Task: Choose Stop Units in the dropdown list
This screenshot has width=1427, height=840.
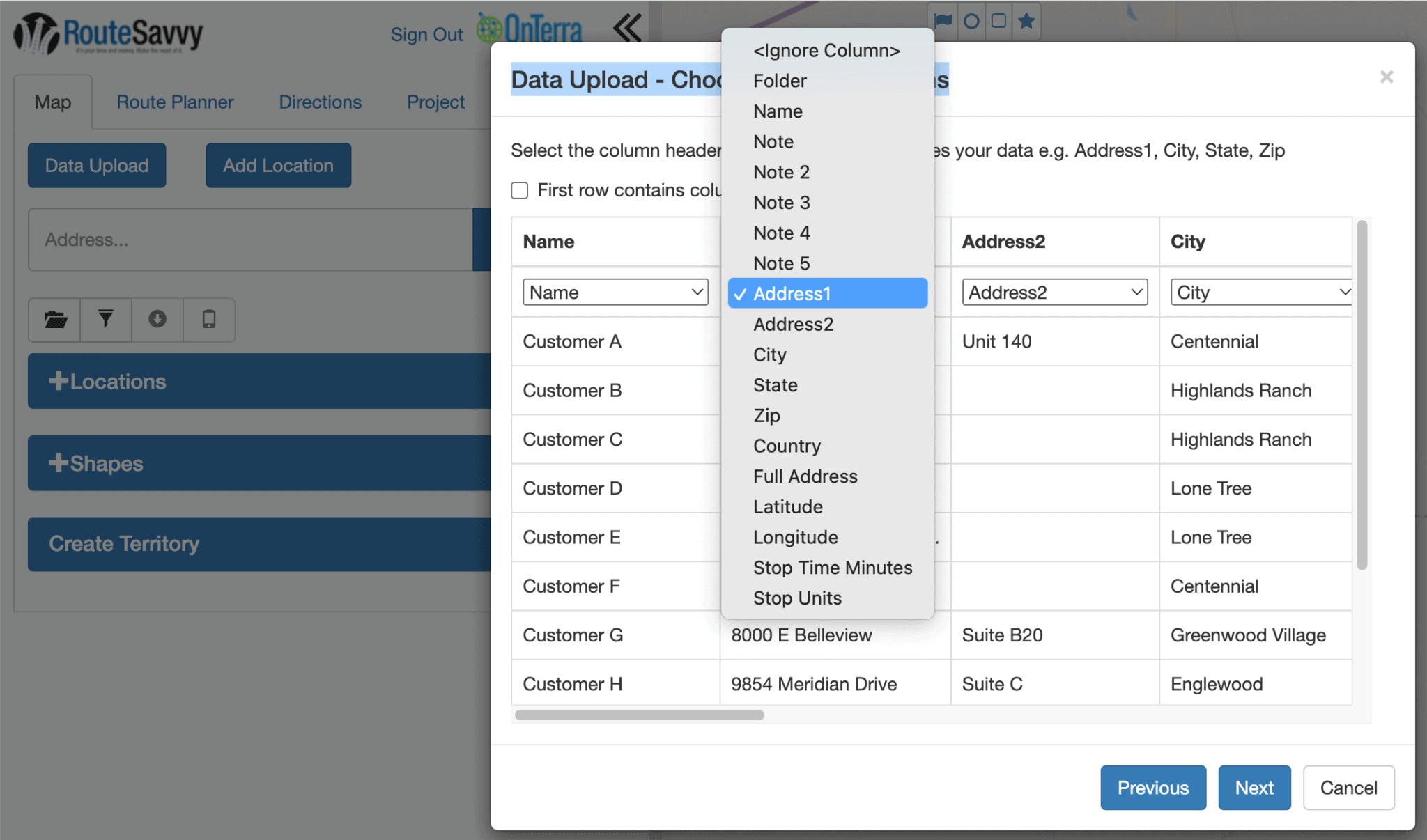Action: [827, 598]
